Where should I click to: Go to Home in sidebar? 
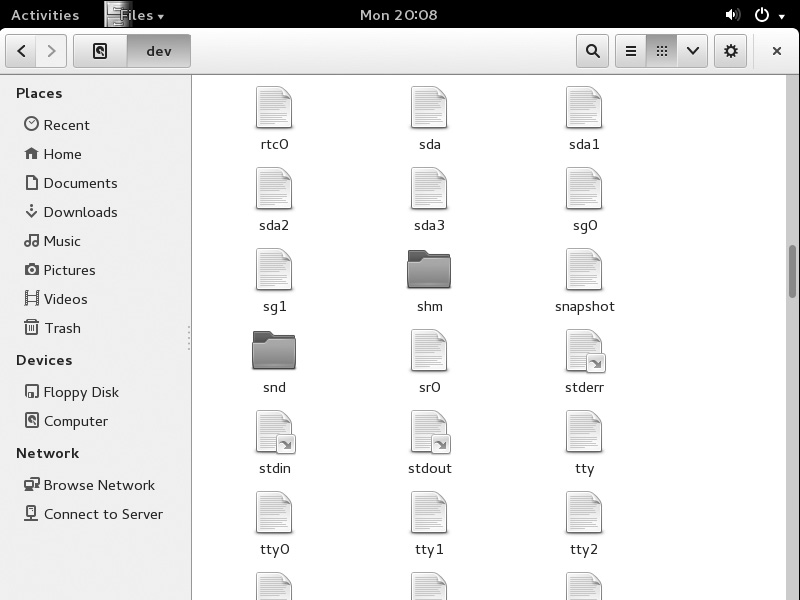click(x=53, y=154)
